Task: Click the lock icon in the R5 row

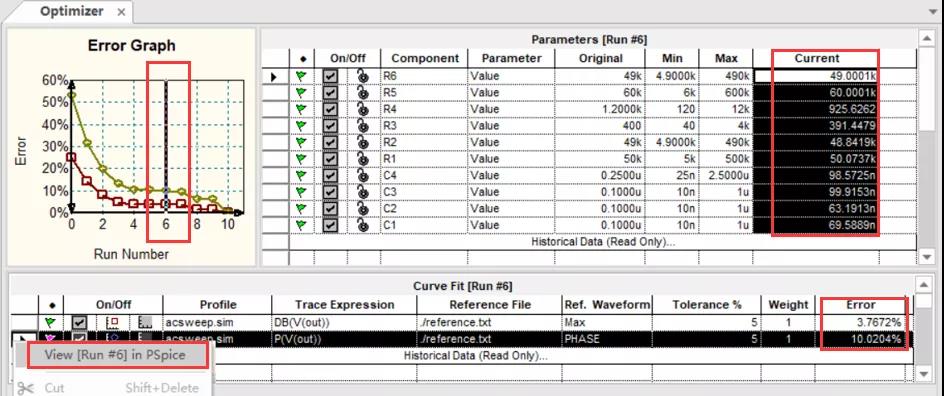Action: pos(361,93)
